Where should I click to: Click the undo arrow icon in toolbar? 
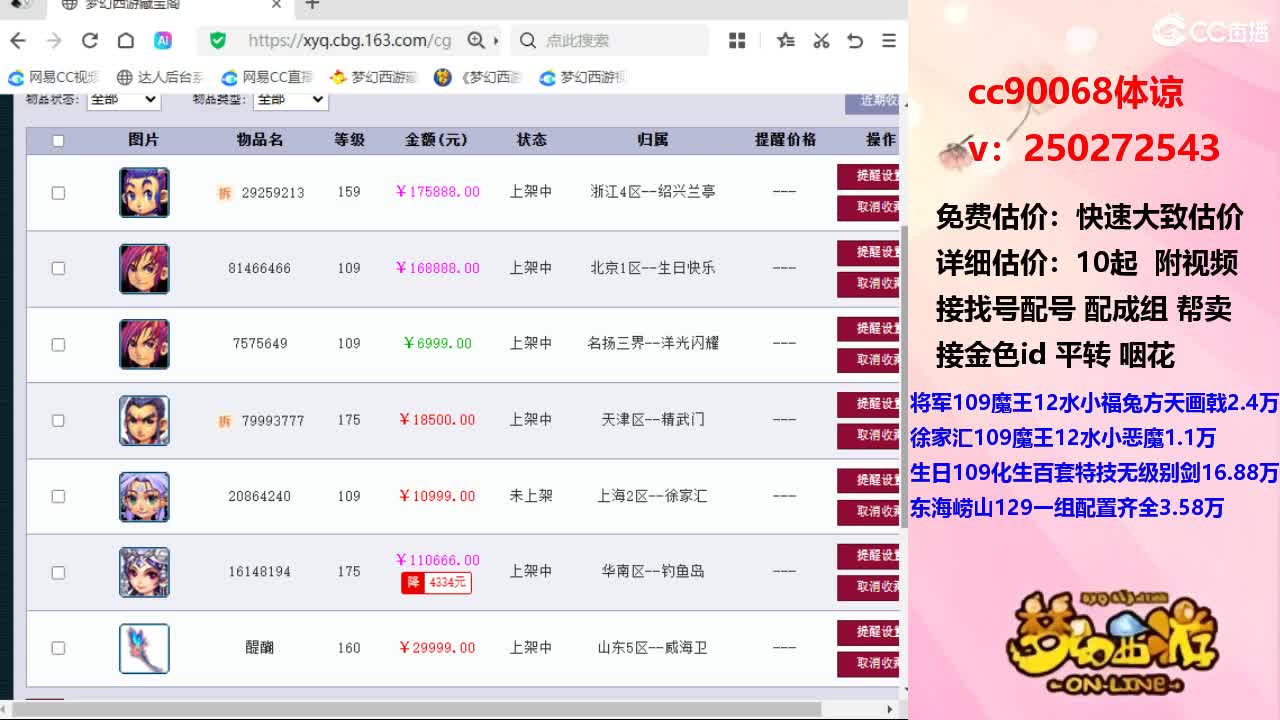coord(855,41)
